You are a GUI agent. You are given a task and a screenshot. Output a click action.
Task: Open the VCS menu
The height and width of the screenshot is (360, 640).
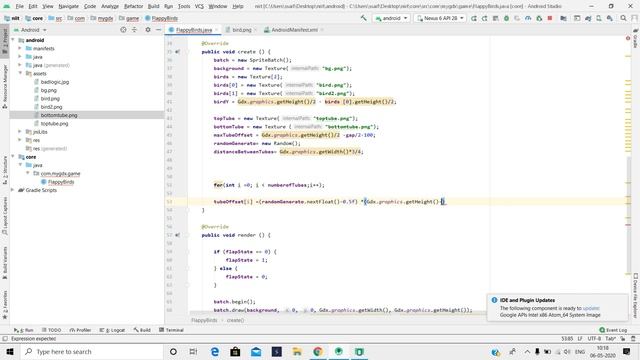click(199, 6)
